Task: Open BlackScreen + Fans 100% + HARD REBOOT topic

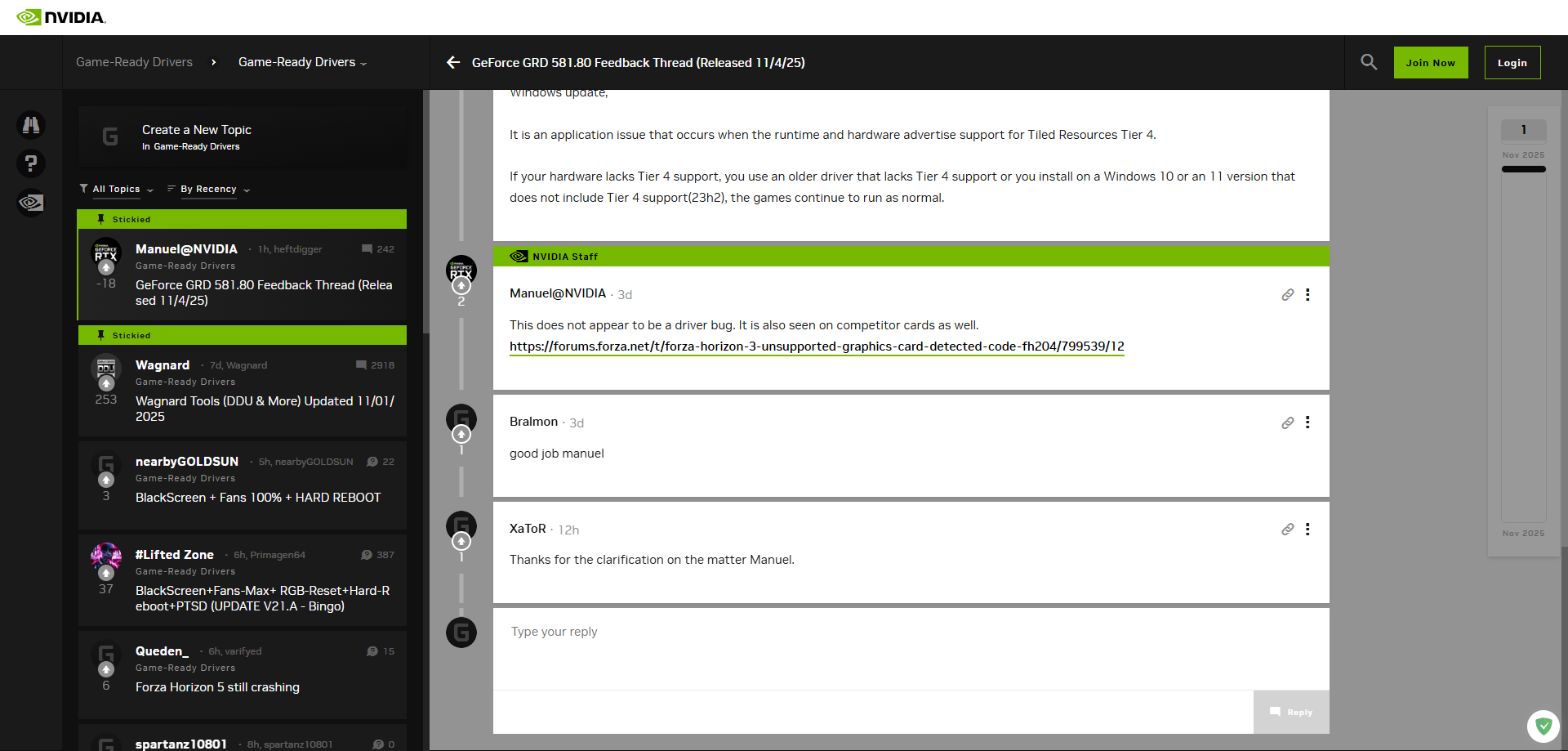Action: pyautogui.click(x=258, y=498)
